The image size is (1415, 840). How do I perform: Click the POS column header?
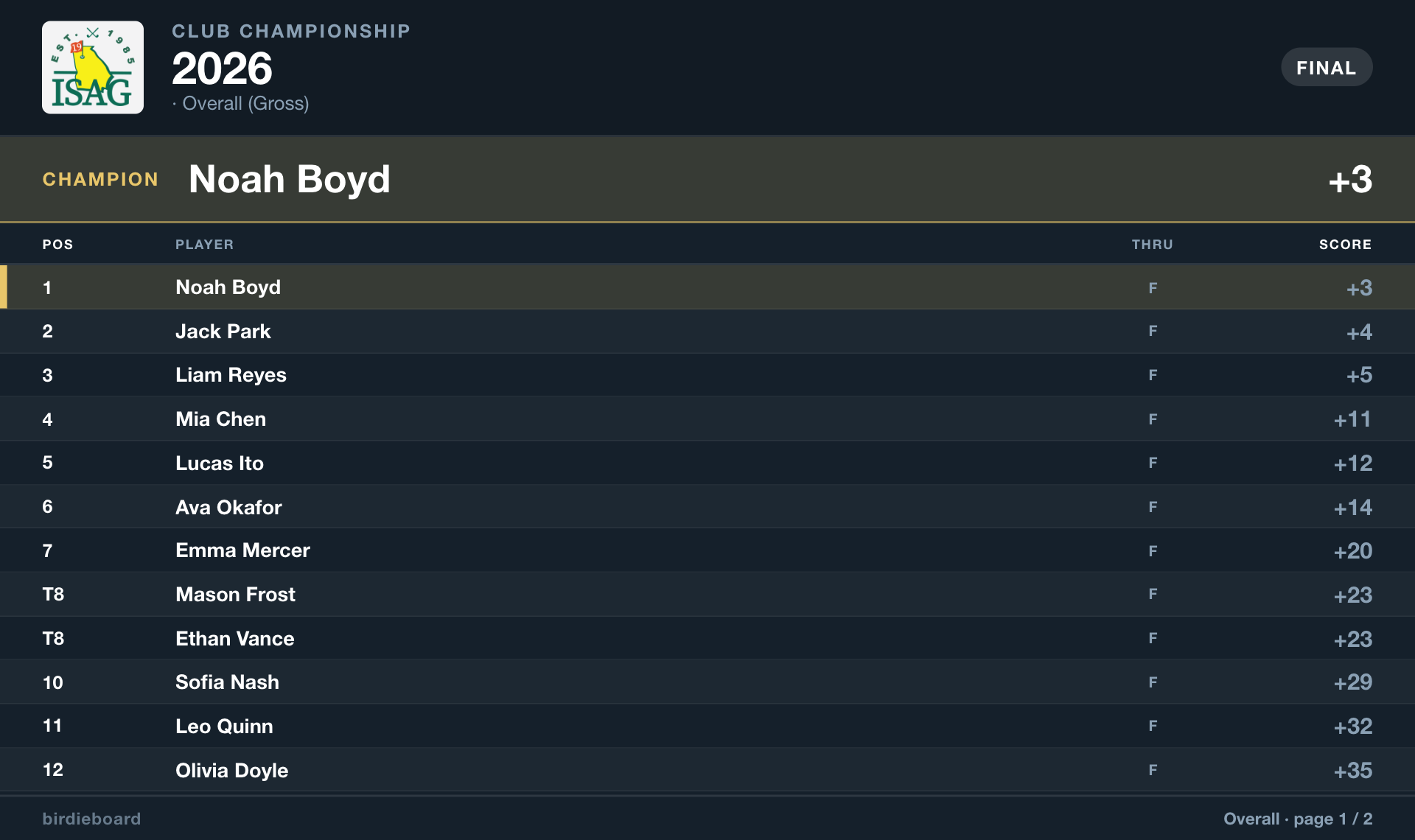point(57,245)
